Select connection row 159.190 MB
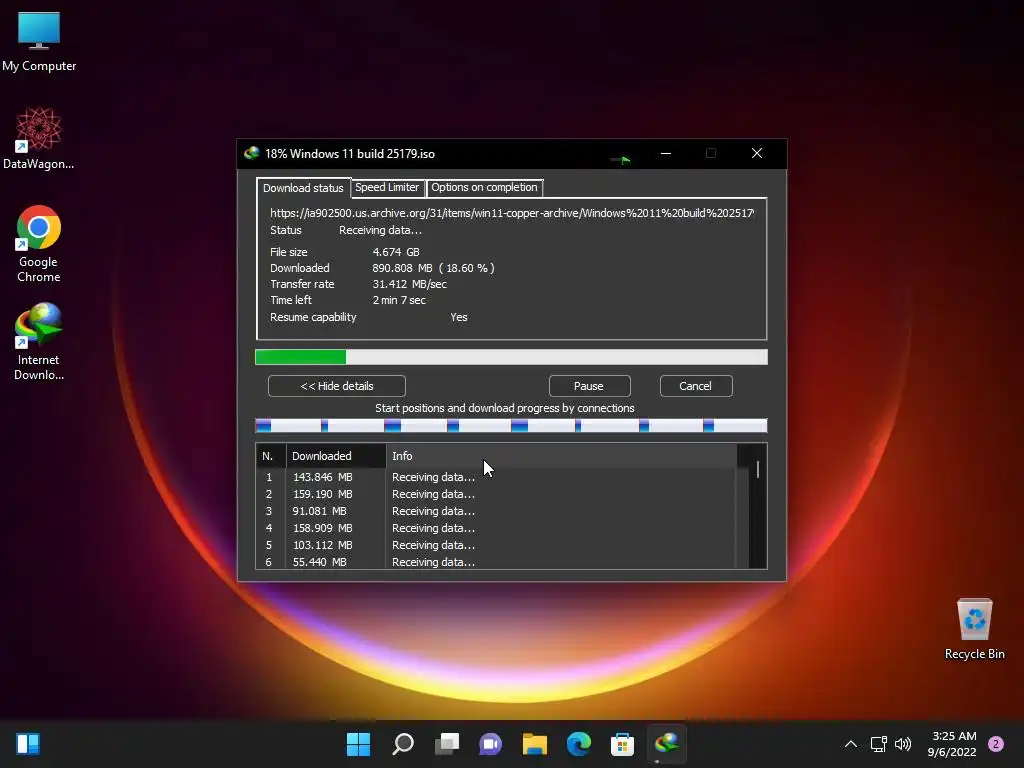This screenshot has width=1024, height=768. pos(496,494)
